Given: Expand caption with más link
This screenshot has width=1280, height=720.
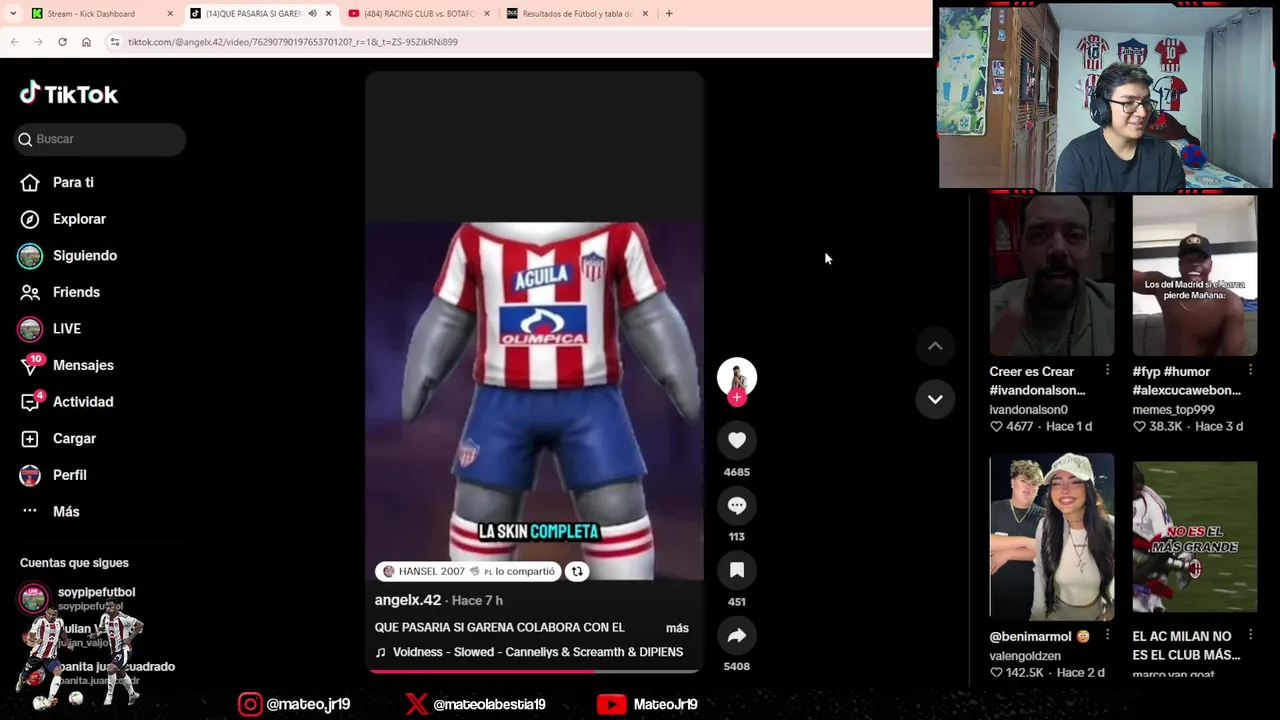Looking at the screenshot, I should [677, 628].
